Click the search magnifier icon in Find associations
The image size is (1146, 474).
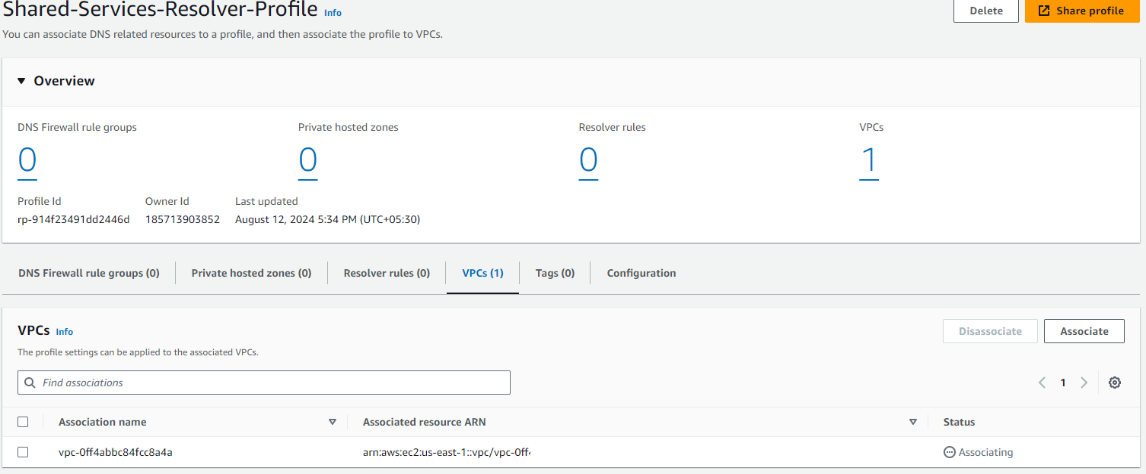30,383
